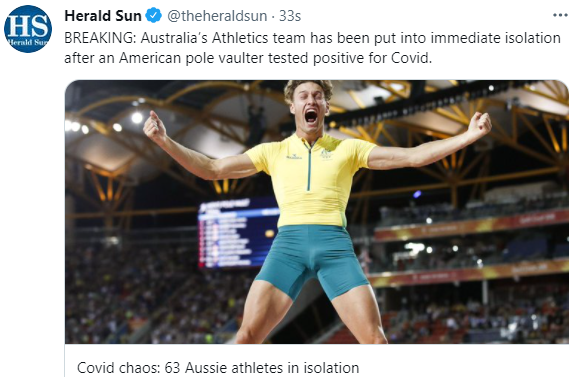Screen dimensions: 569x383
Task: Click the athlete's raised fist near stadium lights
Action: [154, 126]
